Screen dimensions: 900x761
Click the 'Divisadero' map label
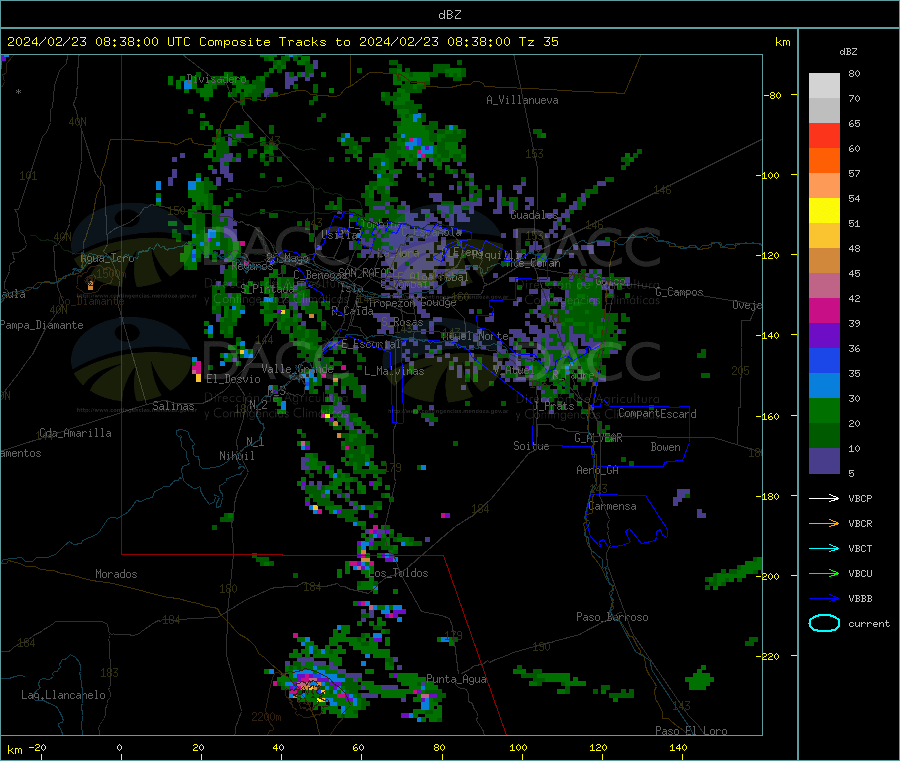pos(217,79)
